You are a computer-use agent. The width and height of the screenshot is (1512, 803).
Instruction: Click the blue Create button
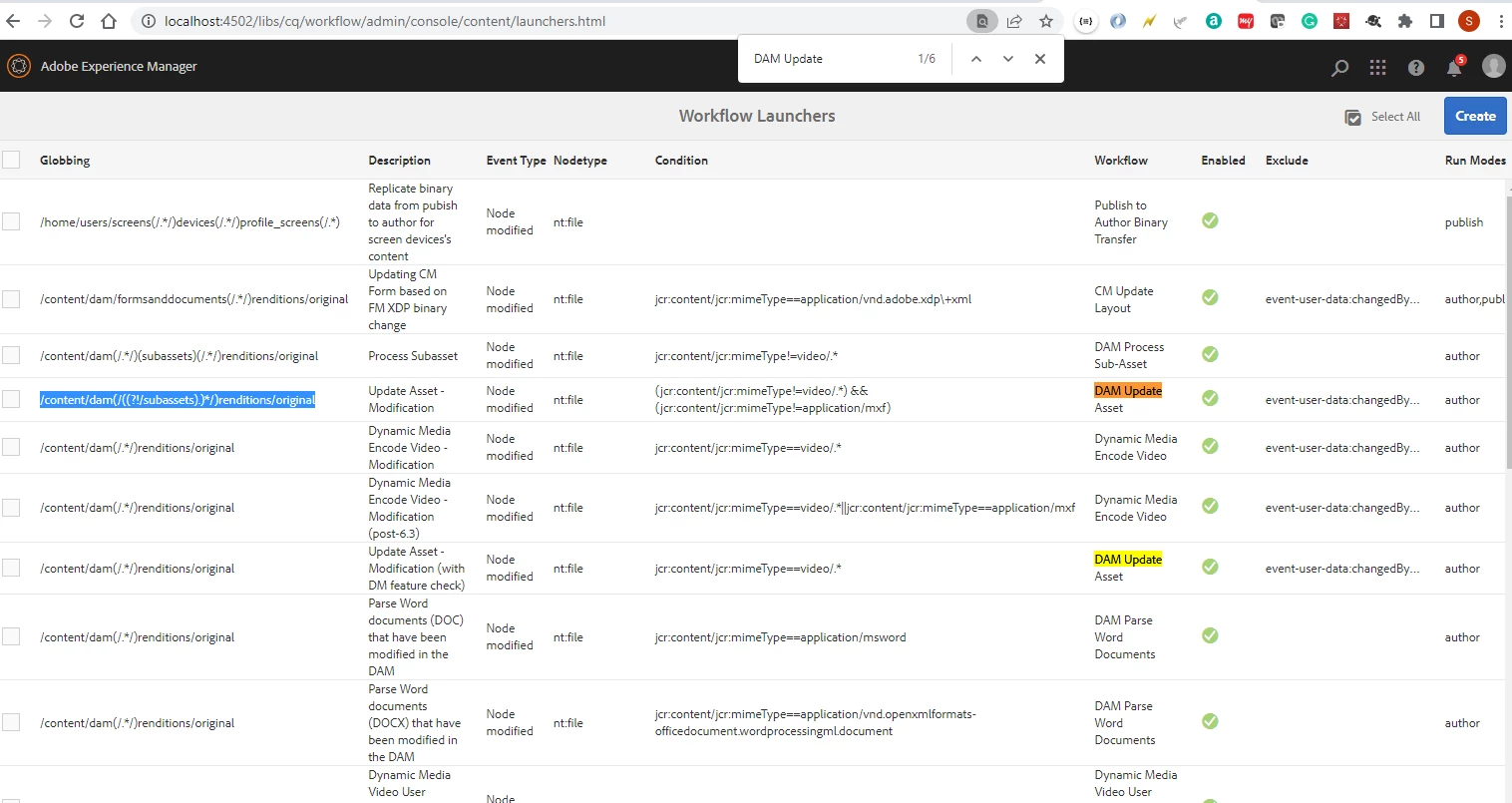(1475, 116)
